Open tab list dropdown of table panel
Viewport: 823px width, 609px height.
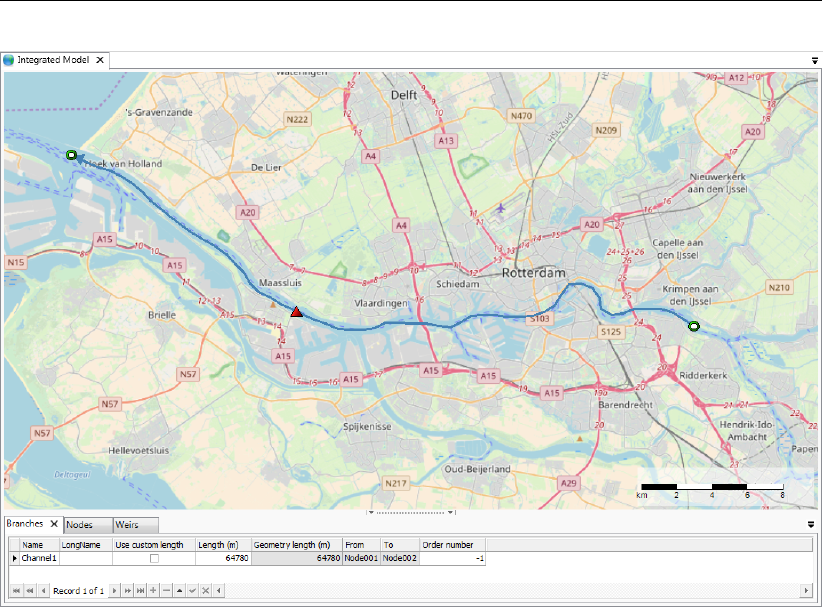point(811,524)
